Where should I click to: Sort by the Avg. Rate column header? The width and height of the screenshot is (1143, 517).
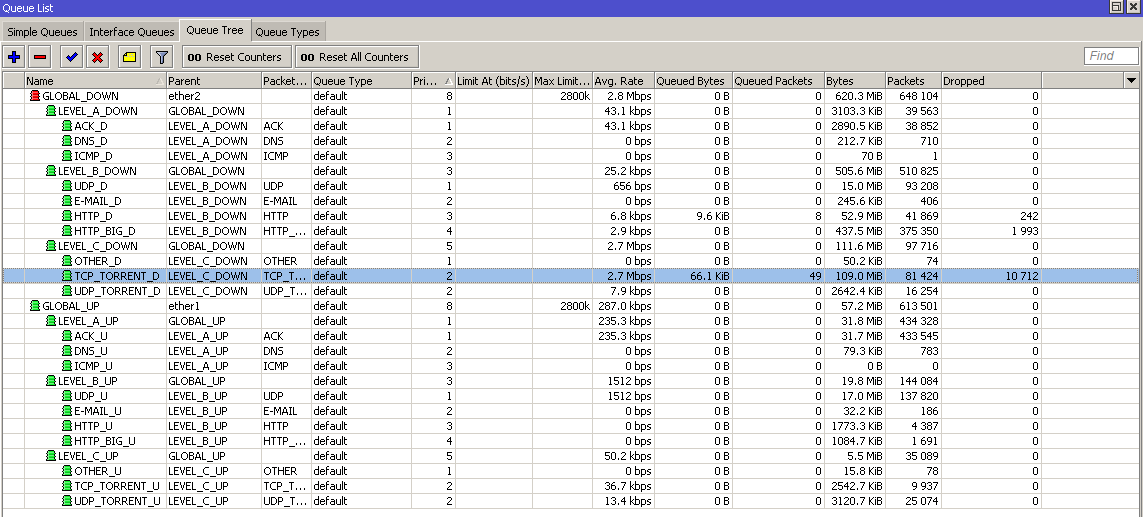coord(623,81)
